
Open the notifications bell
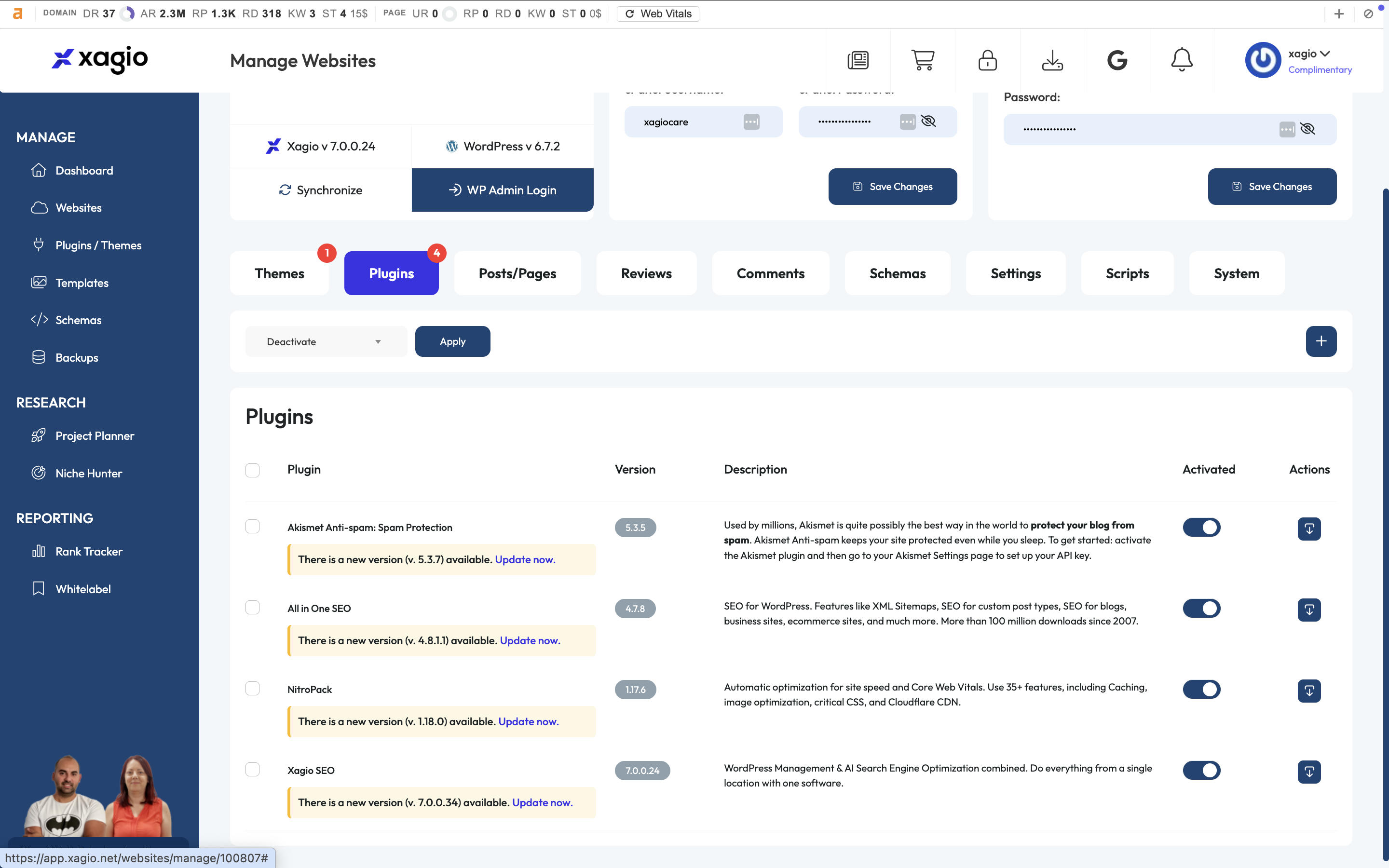(1182, 60)
